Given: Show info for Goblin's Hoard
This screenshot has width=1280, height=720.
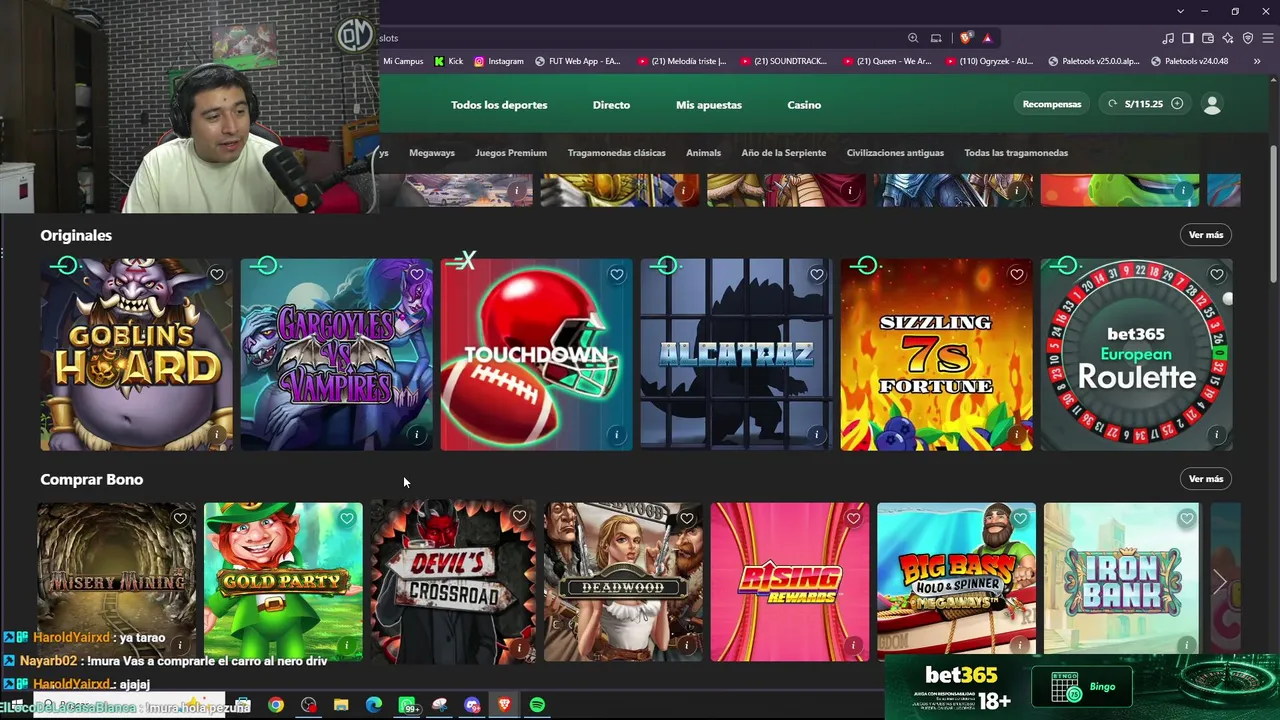Looking at the screenshot, I should (217, 435).
